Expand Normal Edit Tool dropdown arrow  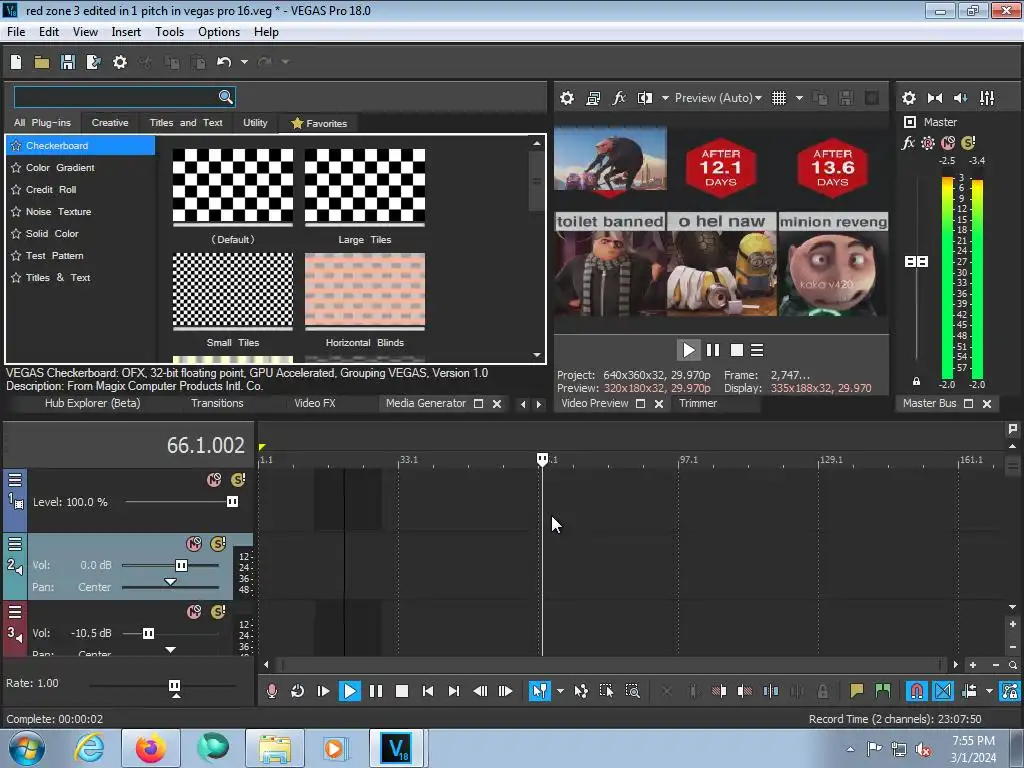coord(560,691)
